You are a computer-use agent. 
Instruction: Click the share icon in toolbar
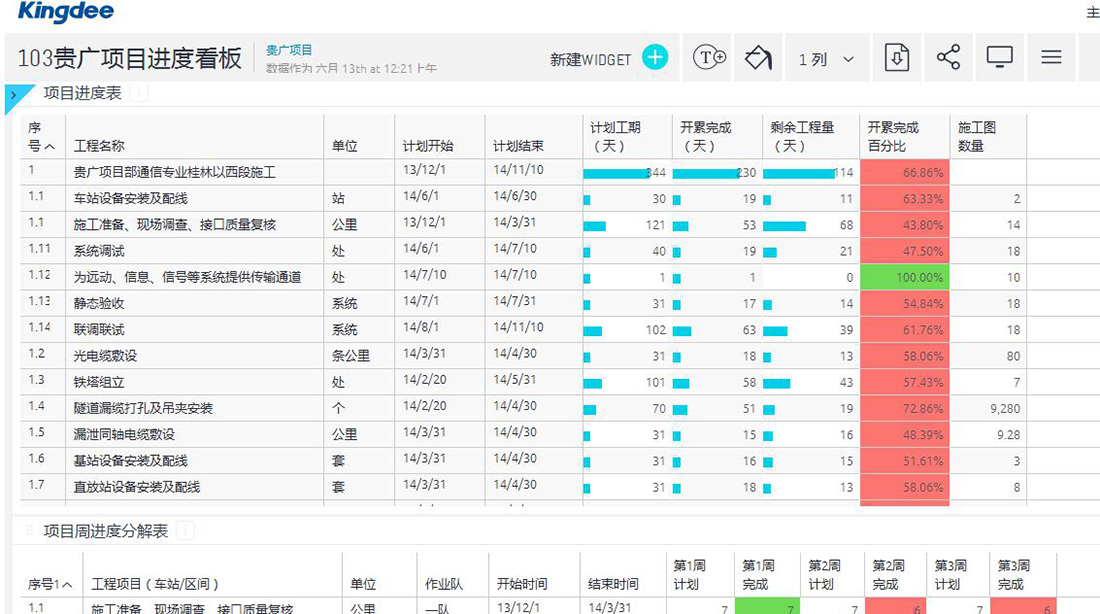coord(948,58)
